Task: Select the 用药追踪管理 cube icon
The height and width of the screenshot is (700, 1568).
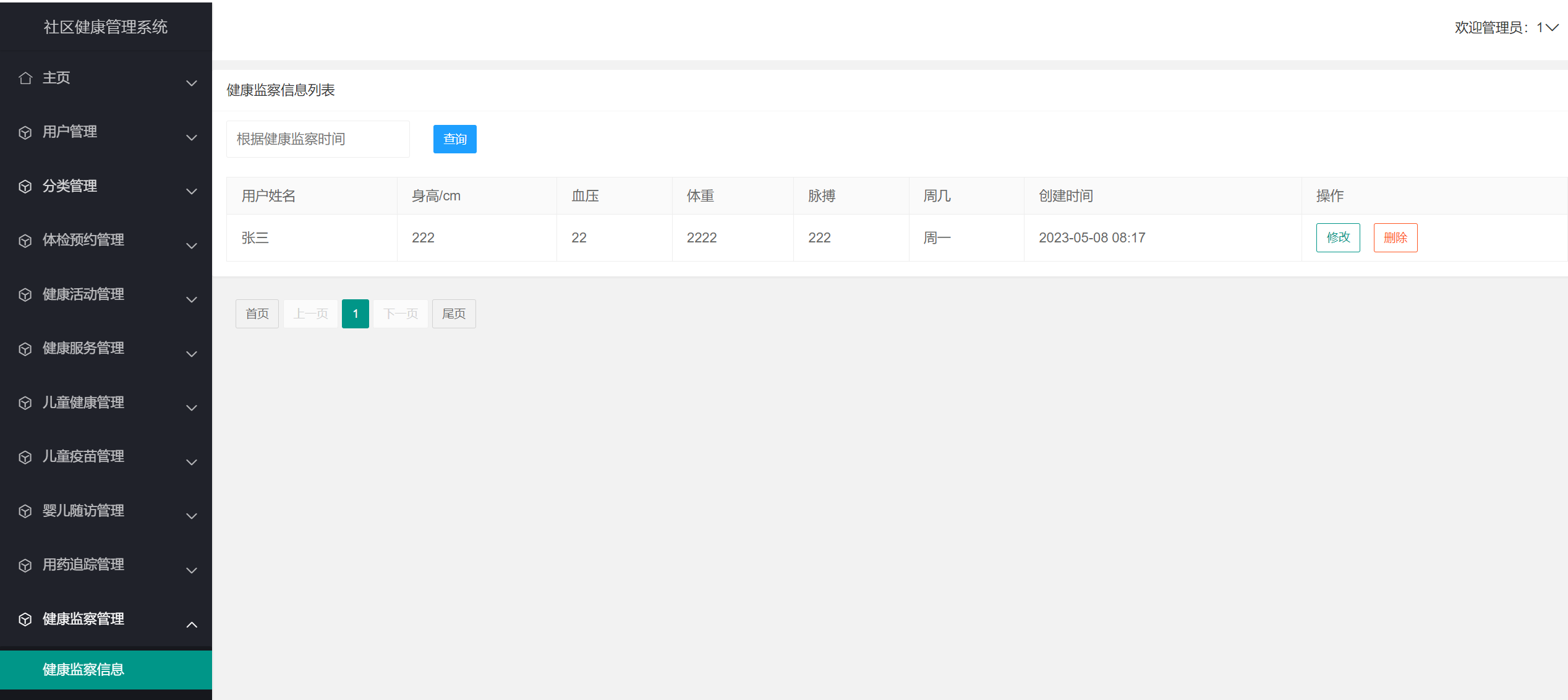Action: [25, 565]
